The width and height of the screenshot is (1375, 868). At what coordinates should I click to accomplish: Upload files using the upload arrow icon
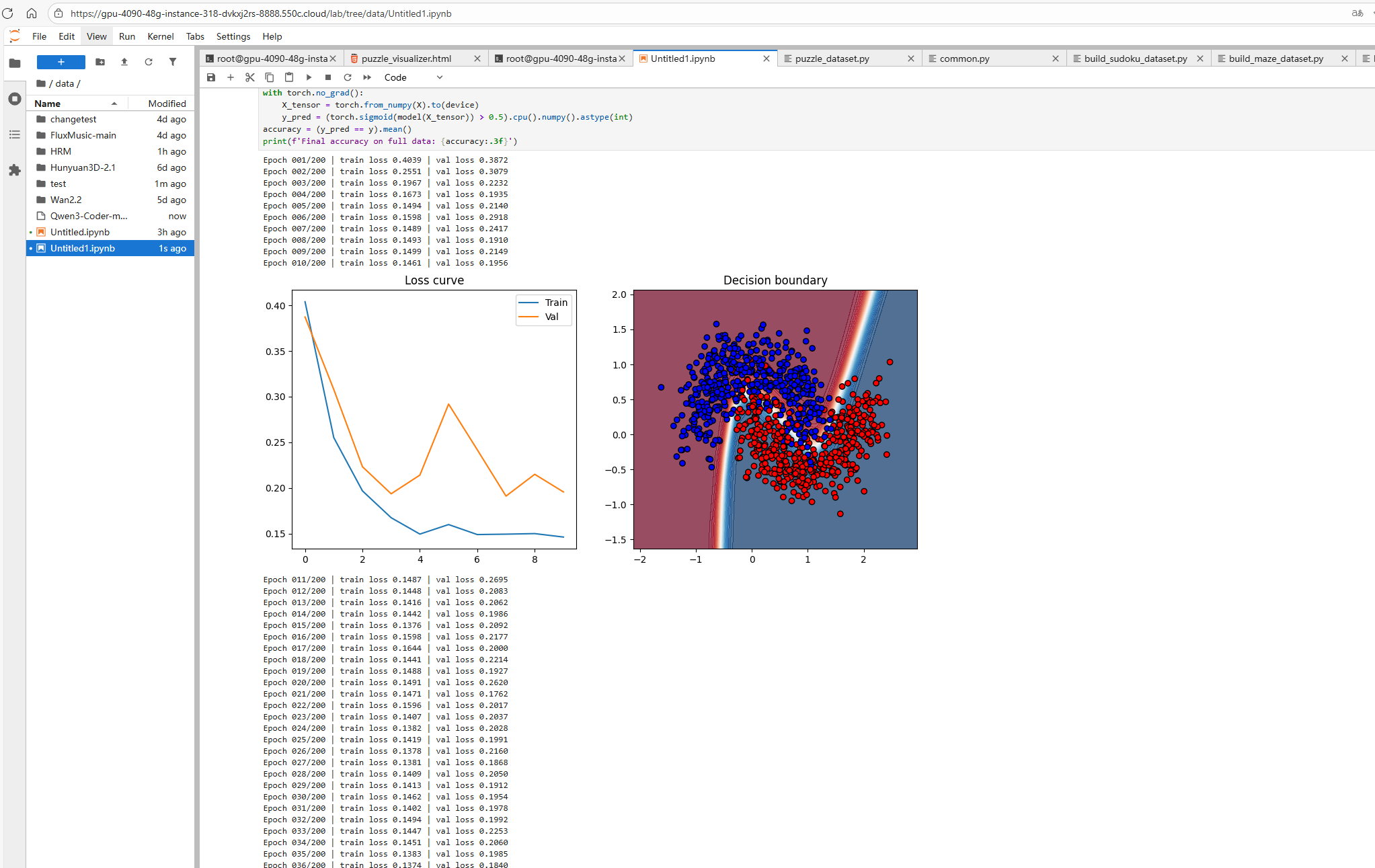124,62
